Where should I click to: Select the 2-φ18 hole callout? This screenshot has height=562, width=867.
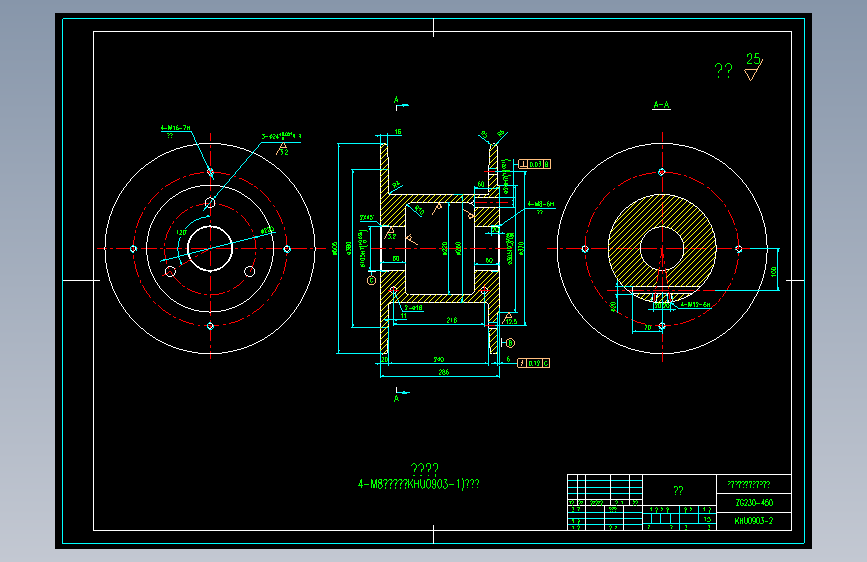tap(413, 308)
